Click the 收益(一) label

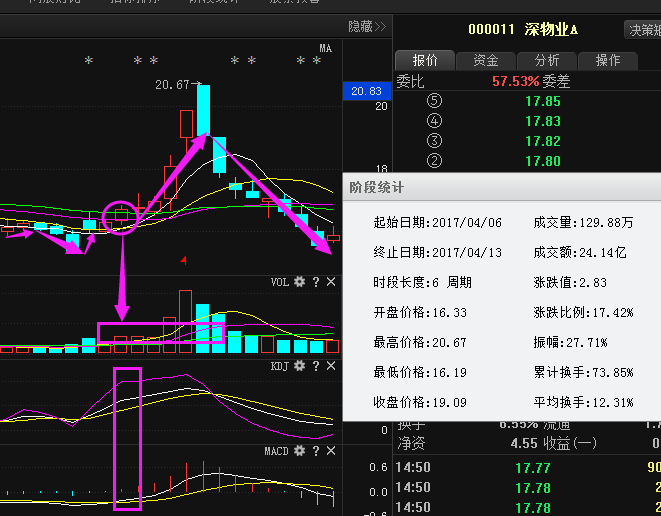570,443
